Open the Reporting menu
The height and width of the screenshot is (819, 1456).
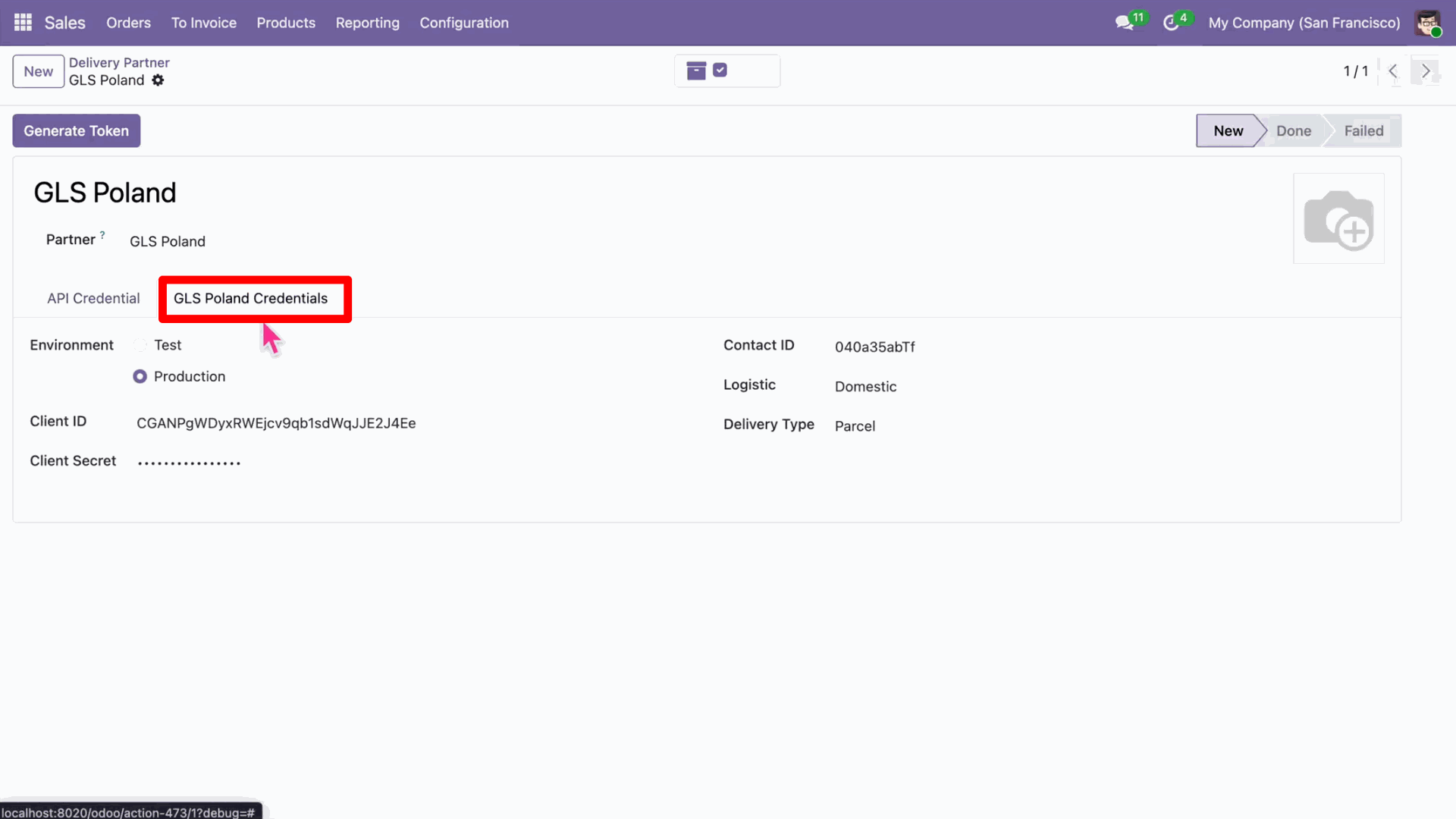pyautogui.click(x=368, y=23)
